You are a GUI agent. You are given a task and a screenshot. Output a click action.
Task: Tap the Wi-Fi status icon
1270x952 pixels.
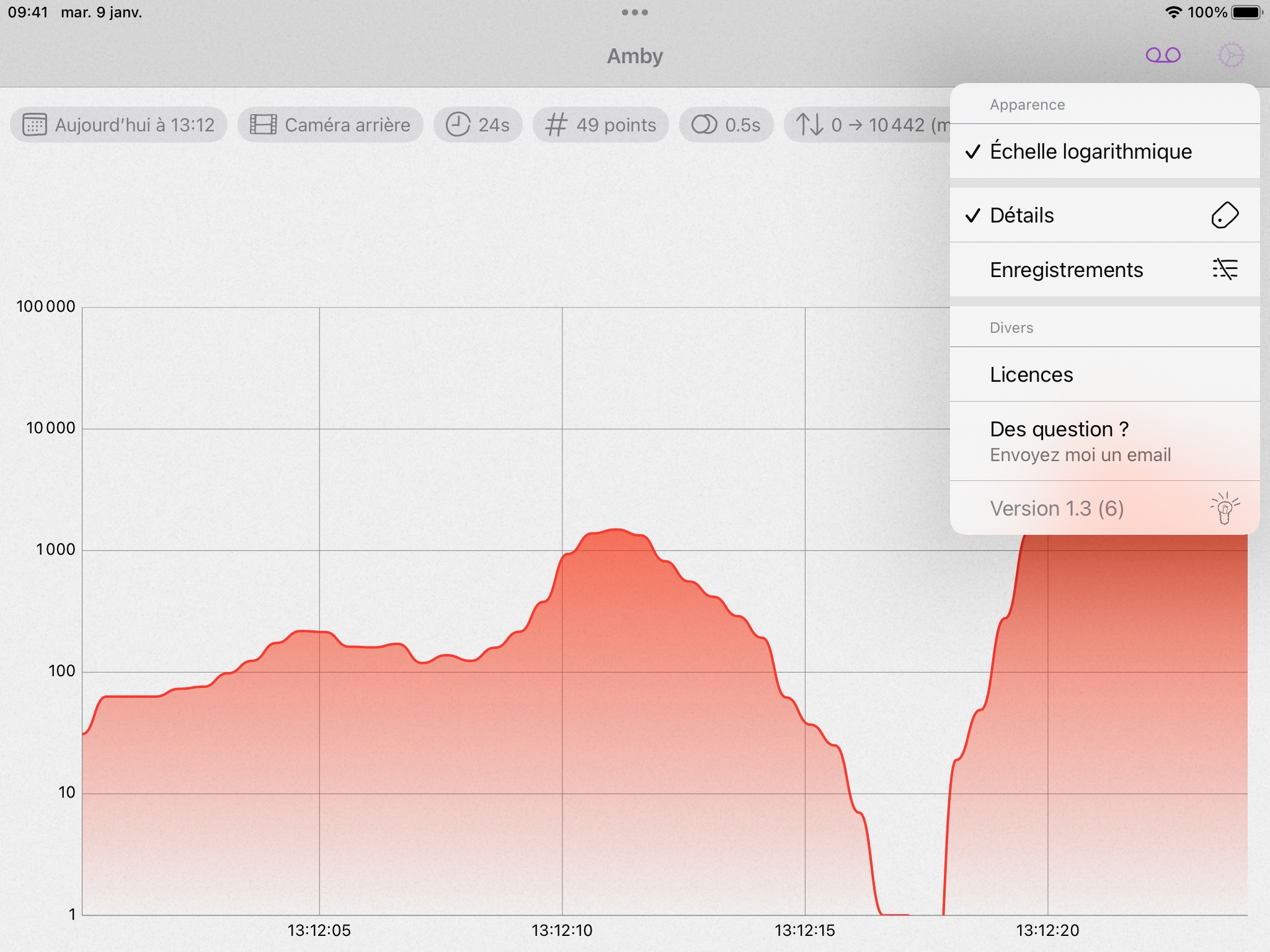[1173, 12]
